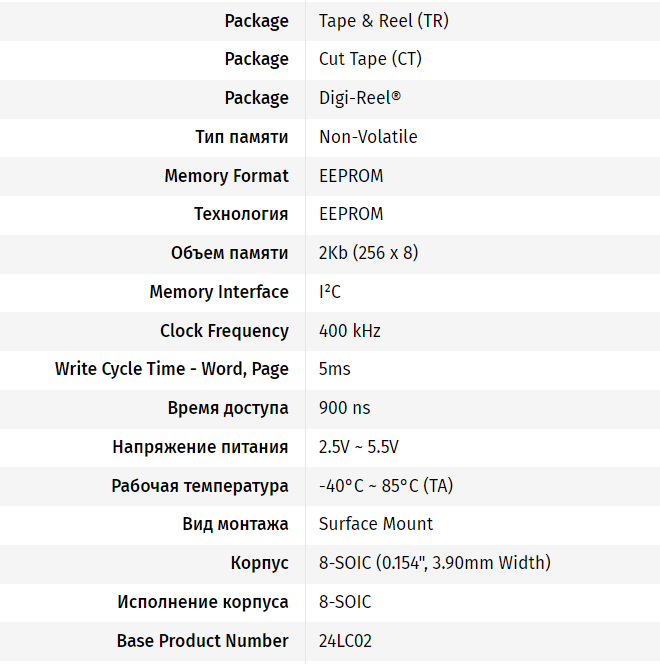Click the EEPROM value beside Технология
The height and width of the screenshot is (667, 660).
pyautogui.click(x=351, y=214)
